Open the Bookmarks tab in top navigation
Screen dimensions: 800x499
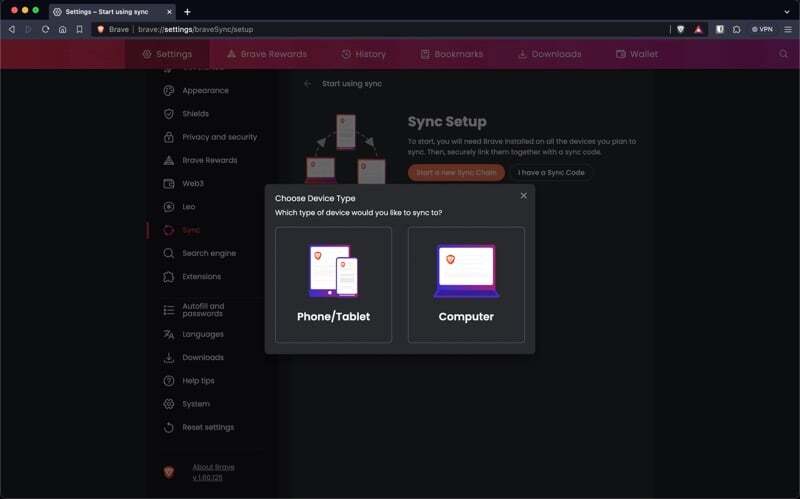coord(452,54)
